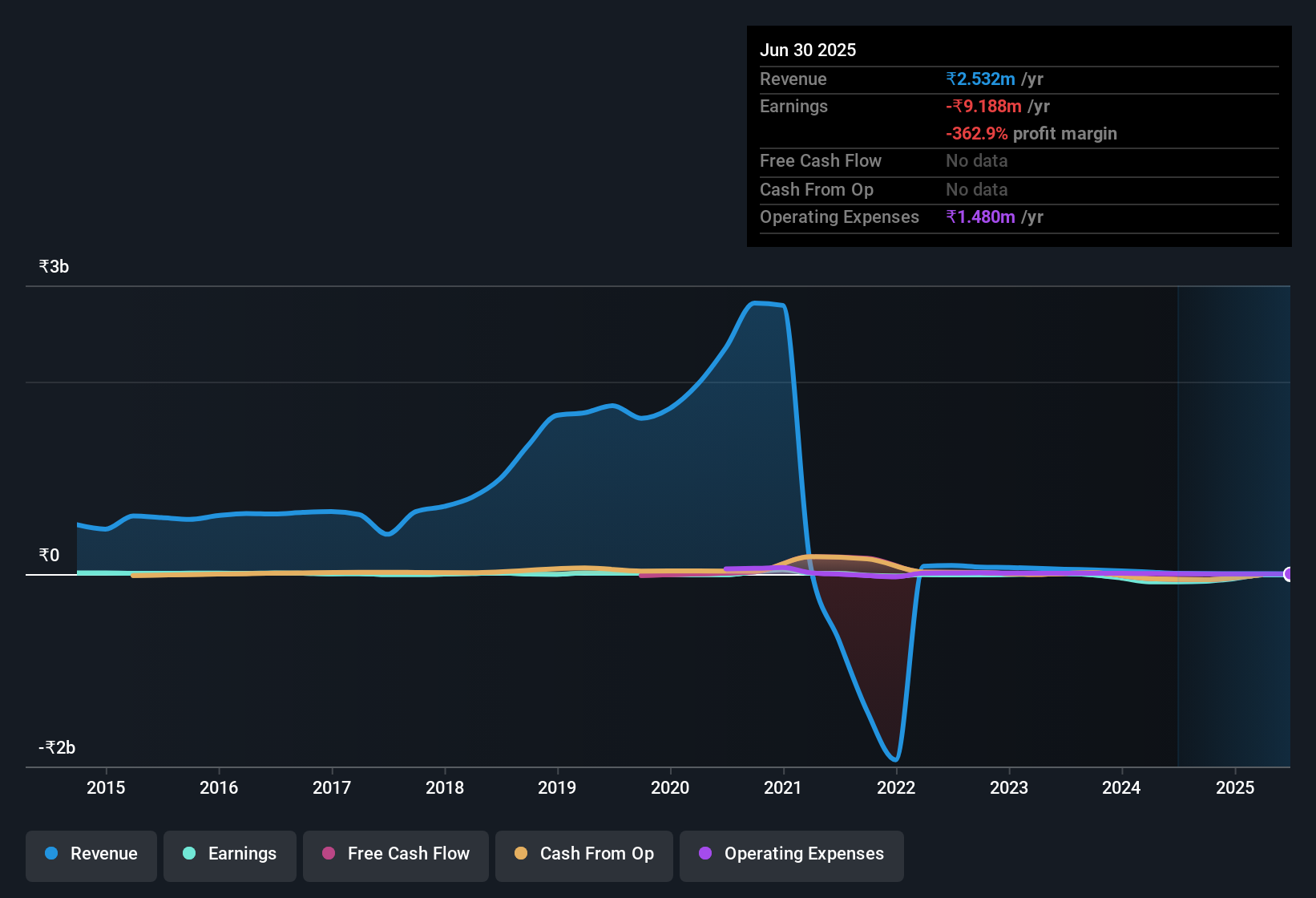Click the 2020 x-axis label
1316x898 pixels.
[670, 787]
